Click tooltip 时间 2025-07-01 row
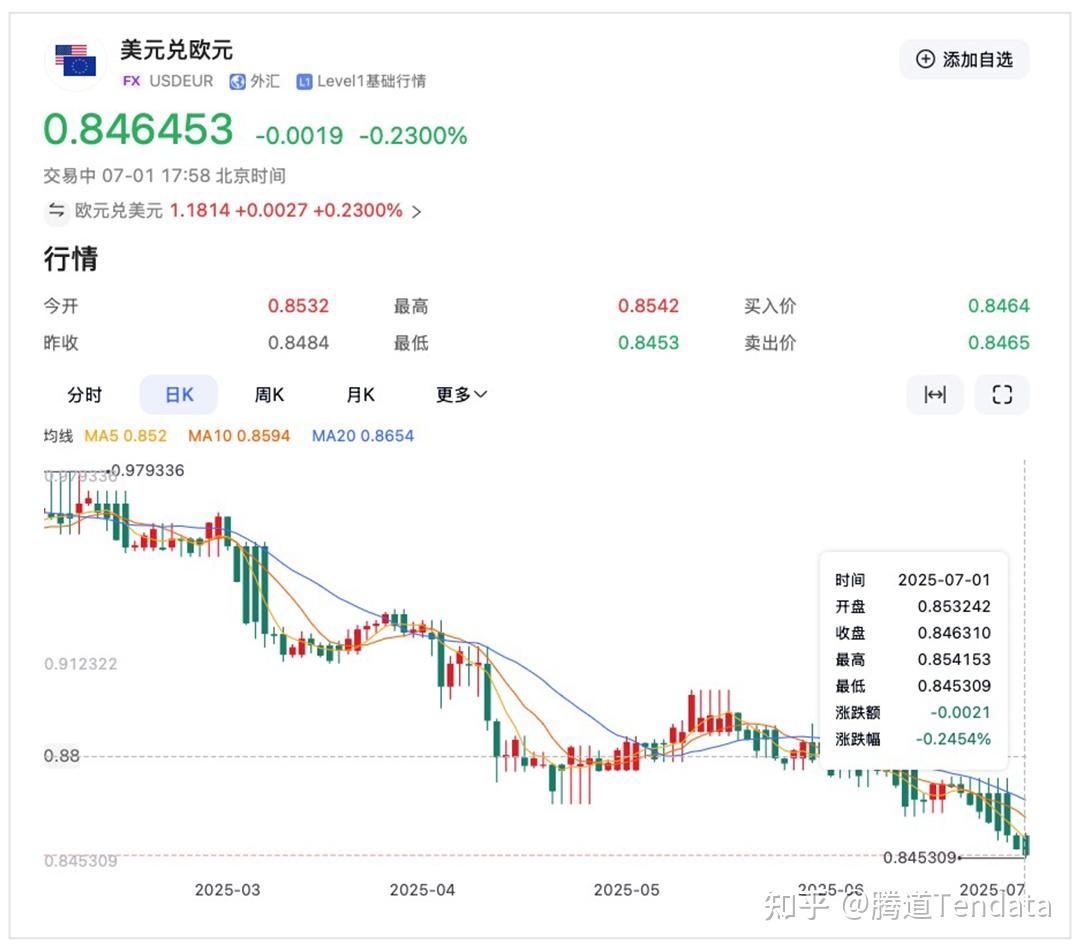1080x950 pixels. point(913,580)
